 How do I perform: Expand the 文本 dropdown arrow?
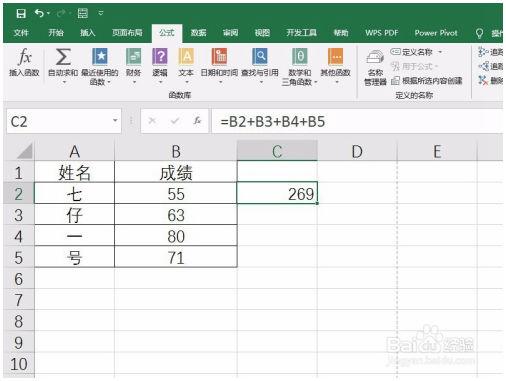pyautogui.click(x=187, y=82)
